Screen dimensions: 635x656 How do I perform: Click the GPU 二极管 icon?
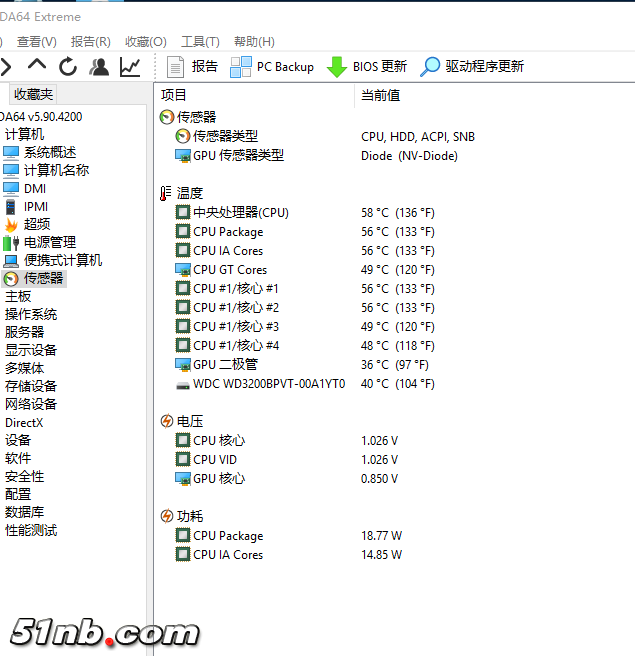[x=182, y=364]
